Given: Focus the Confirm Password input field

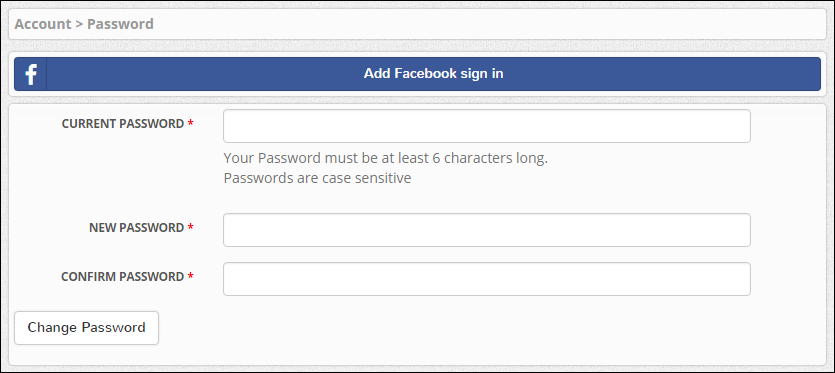Looking at the screenshot, I should pyautogui.click(x=487, y=279).
